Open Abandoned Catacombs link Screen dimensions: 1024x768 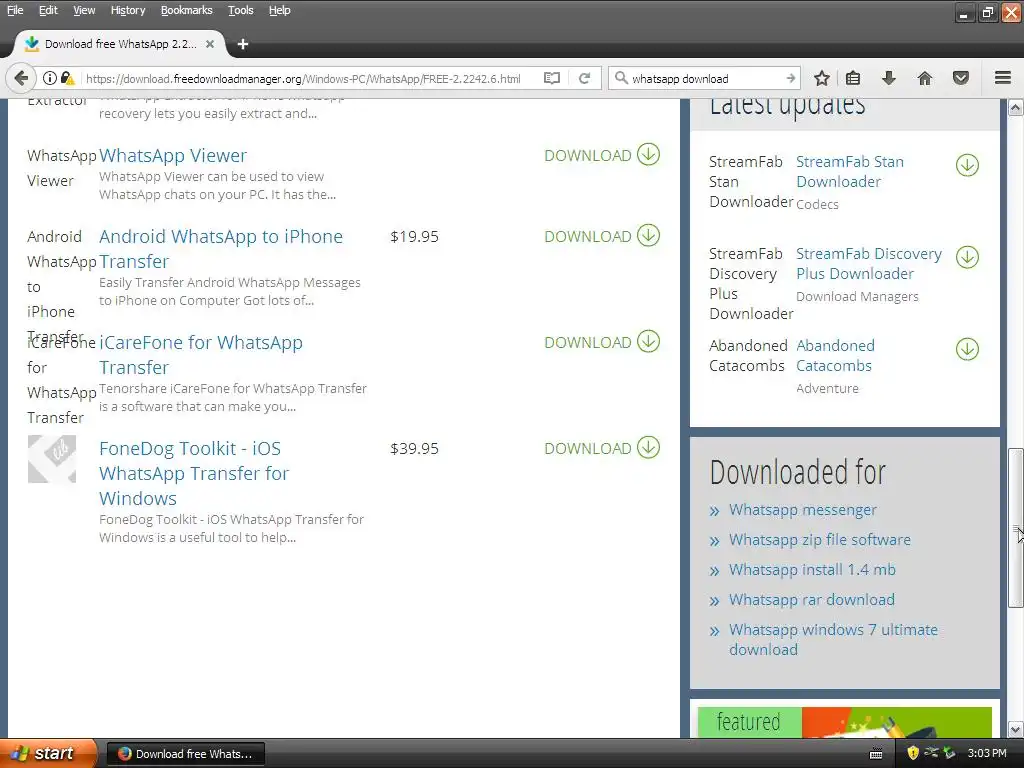click(835, 355)
